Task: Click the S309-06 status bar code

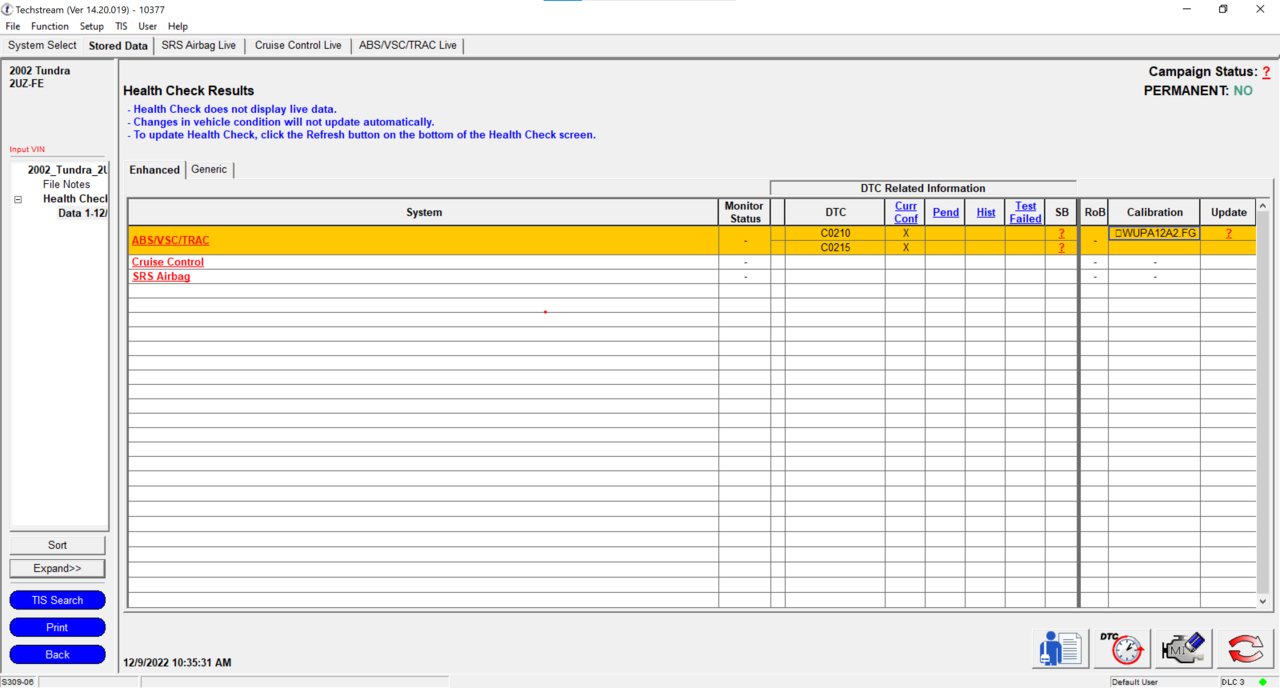Action: coord(17,682)
